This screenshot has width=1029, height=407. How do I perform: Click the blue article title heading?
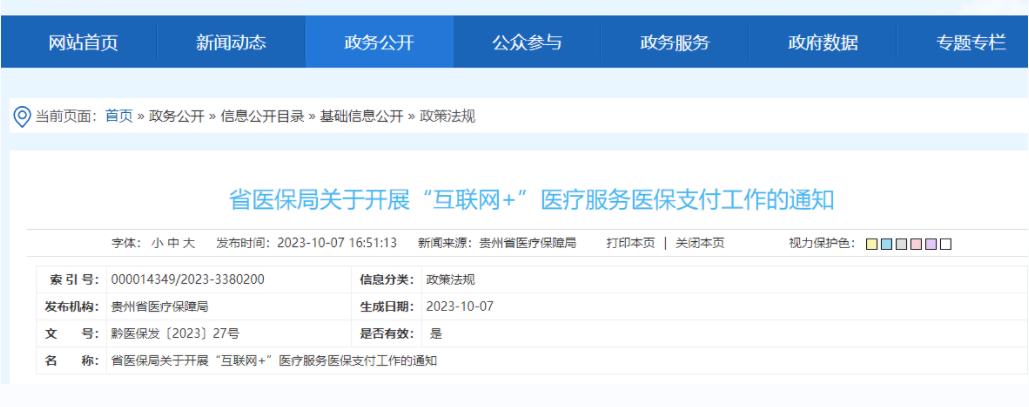pos(532,200)
